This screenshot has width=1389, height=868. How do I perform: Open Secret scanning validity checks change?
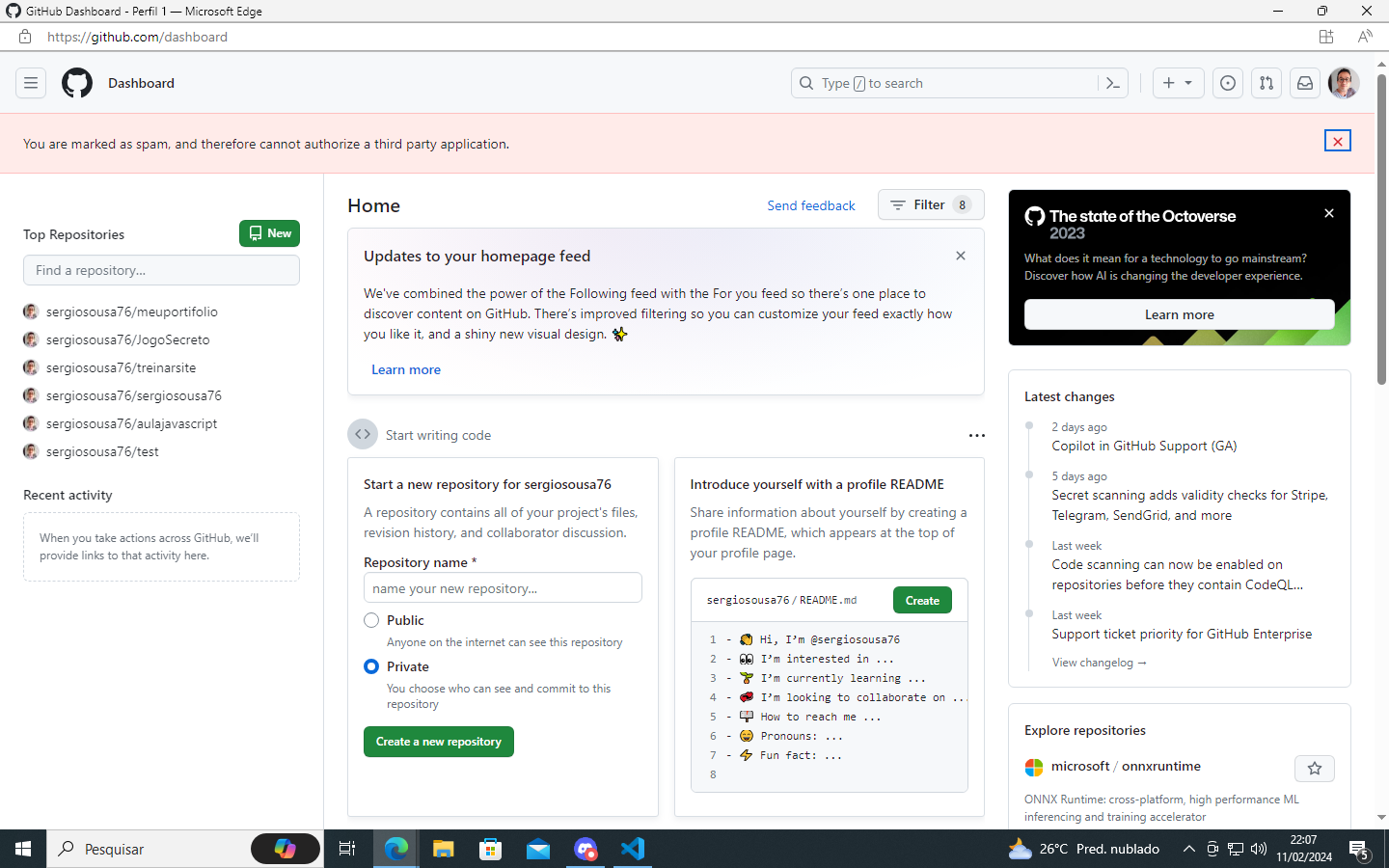pyautogui.click(x=1189, y=505)
